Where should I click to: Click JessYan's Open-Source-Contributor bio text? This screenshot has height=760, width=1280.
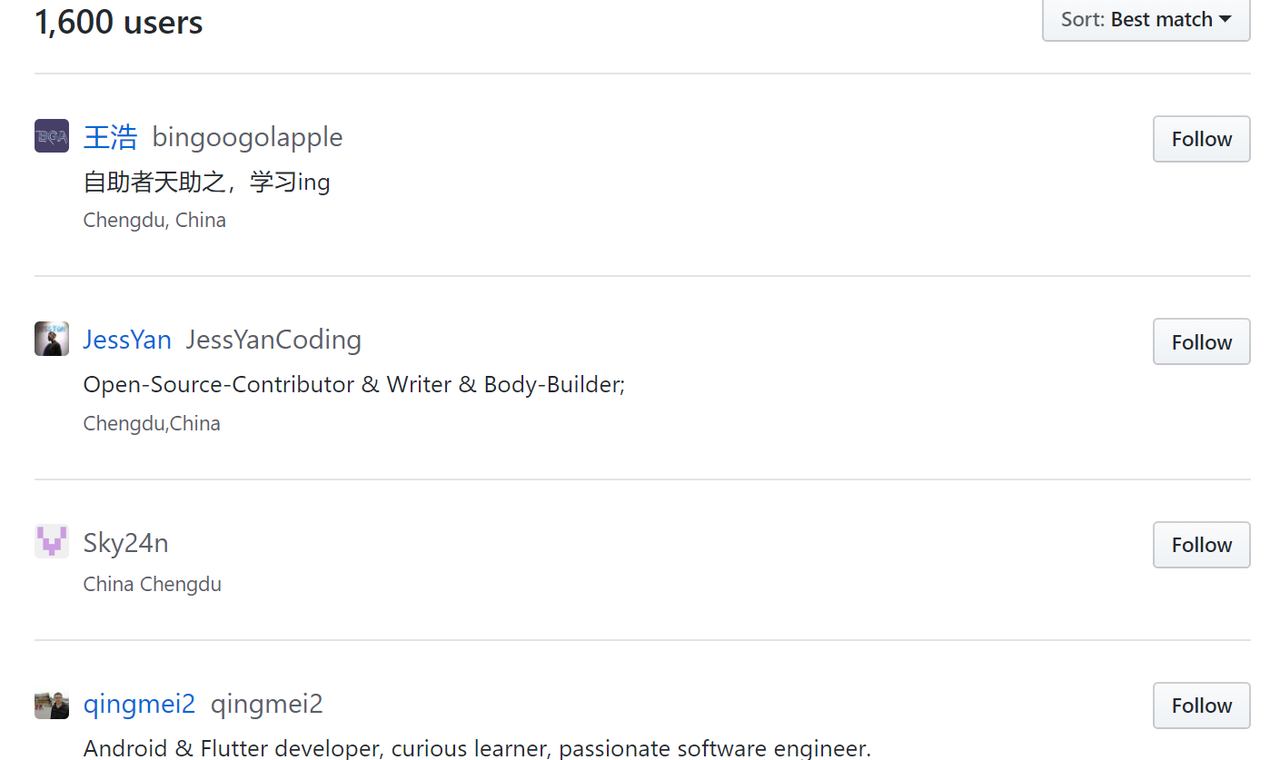point(354,385)
